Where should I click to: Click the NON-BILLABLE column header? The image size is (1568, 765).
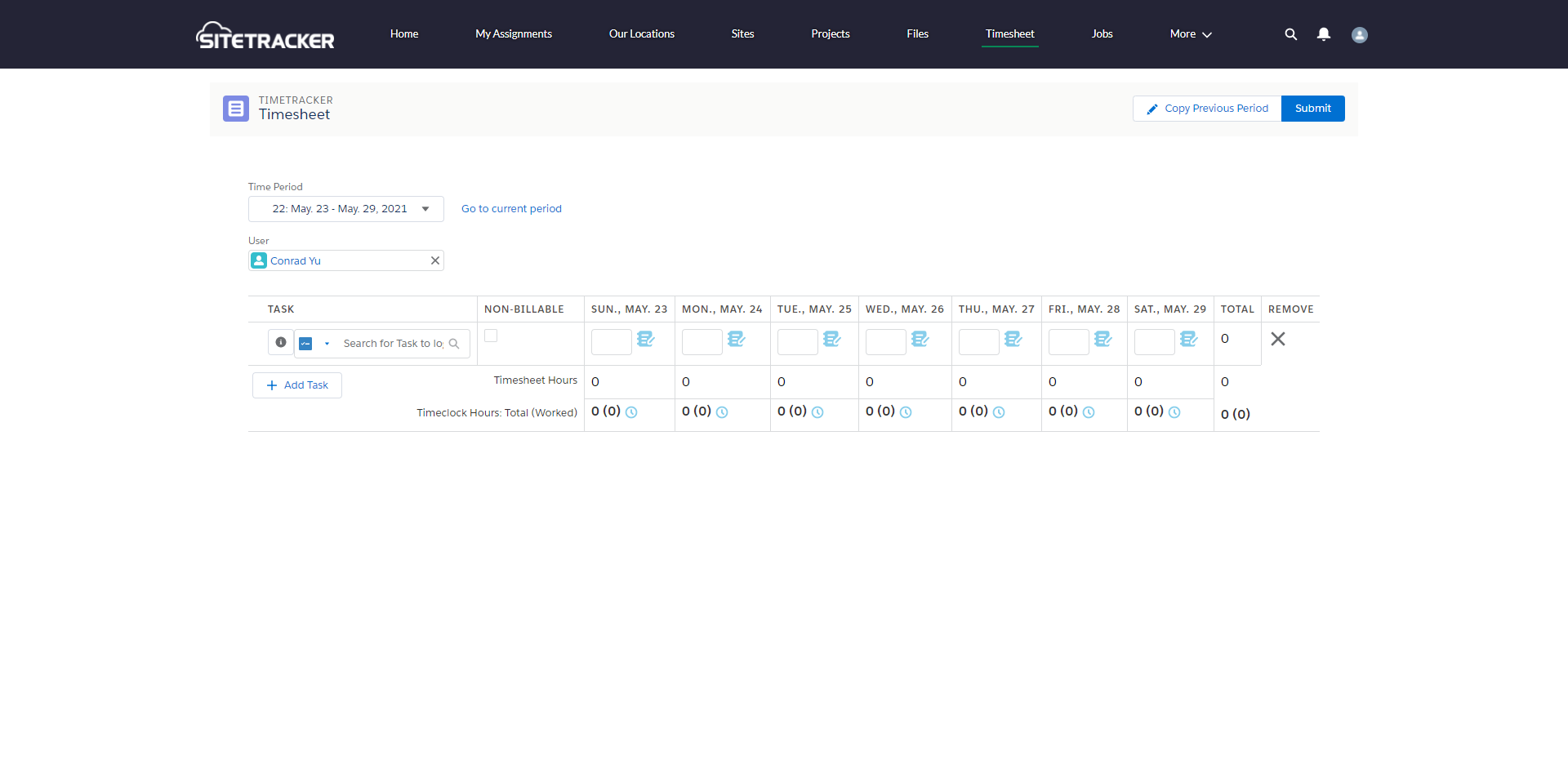click(x=524, y=309)
